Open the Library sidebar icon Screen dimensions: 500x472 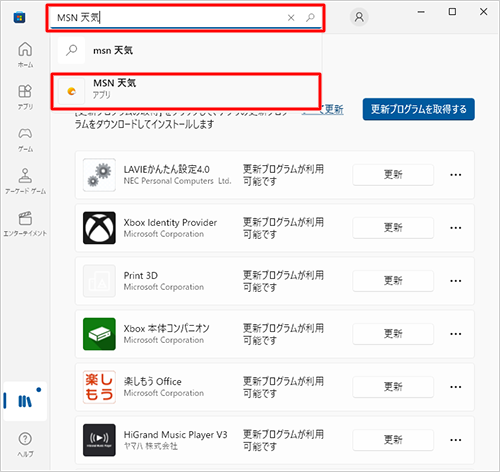point(25,401)
